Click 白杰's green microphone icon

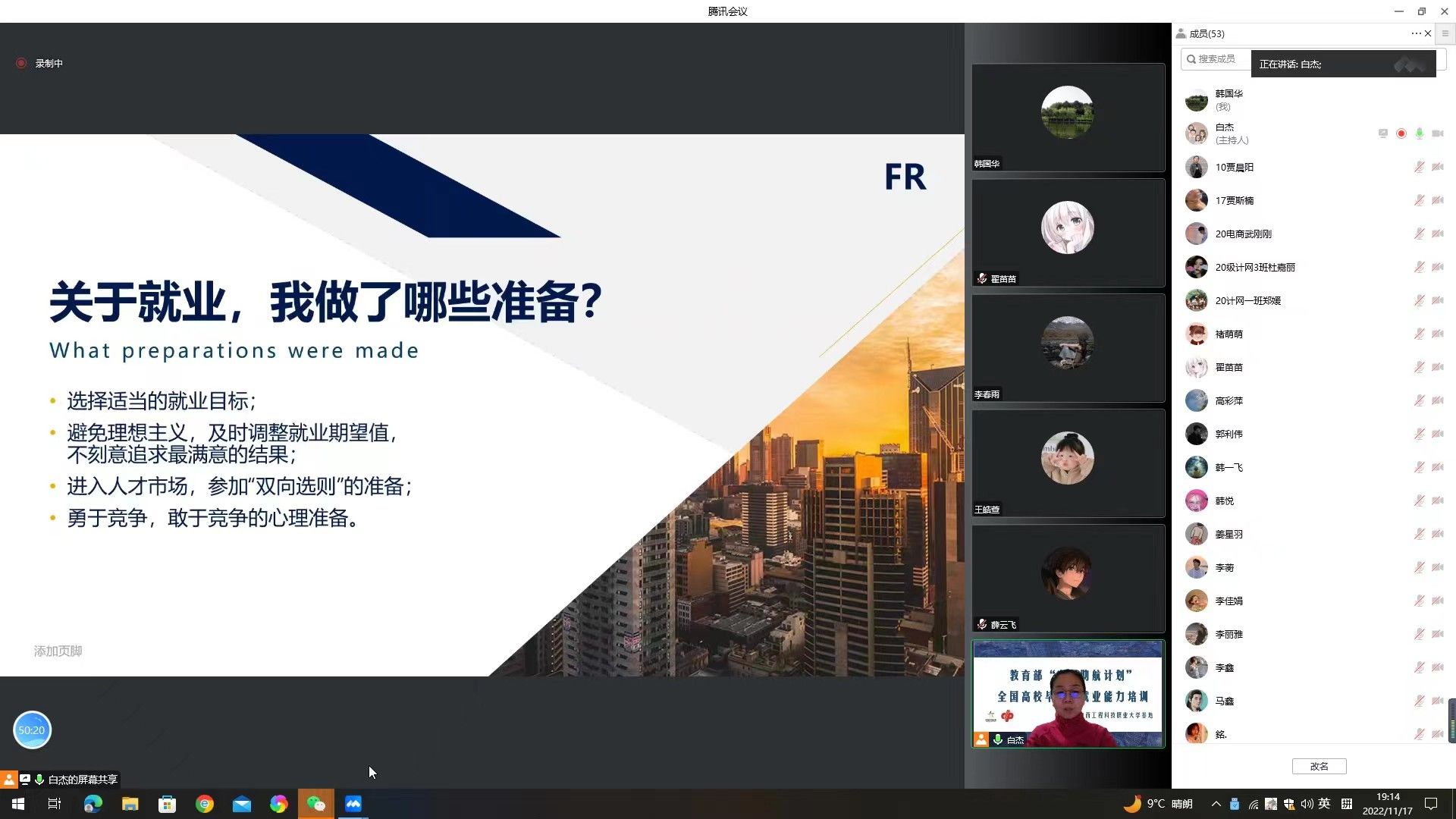point(1420,133)
